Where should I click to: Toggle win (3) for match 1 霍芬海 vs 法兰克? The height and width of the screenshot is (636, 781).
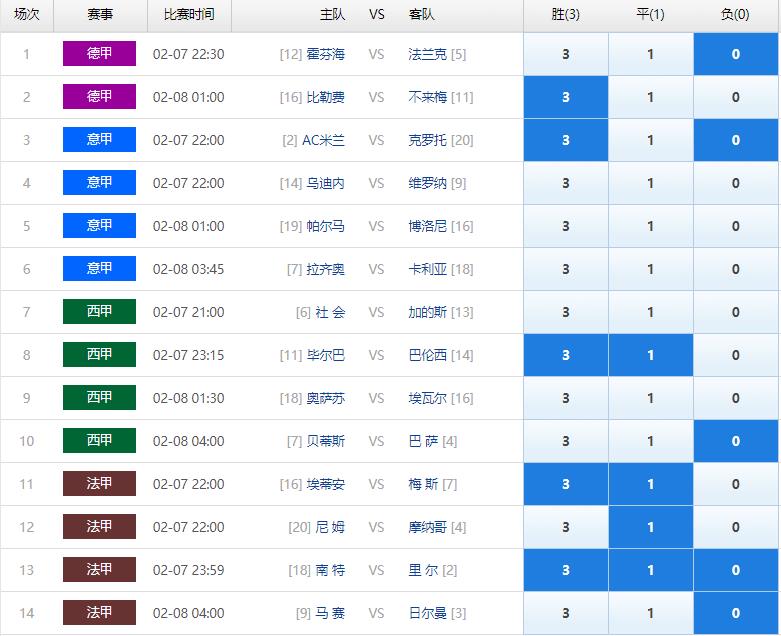point(566,54)
